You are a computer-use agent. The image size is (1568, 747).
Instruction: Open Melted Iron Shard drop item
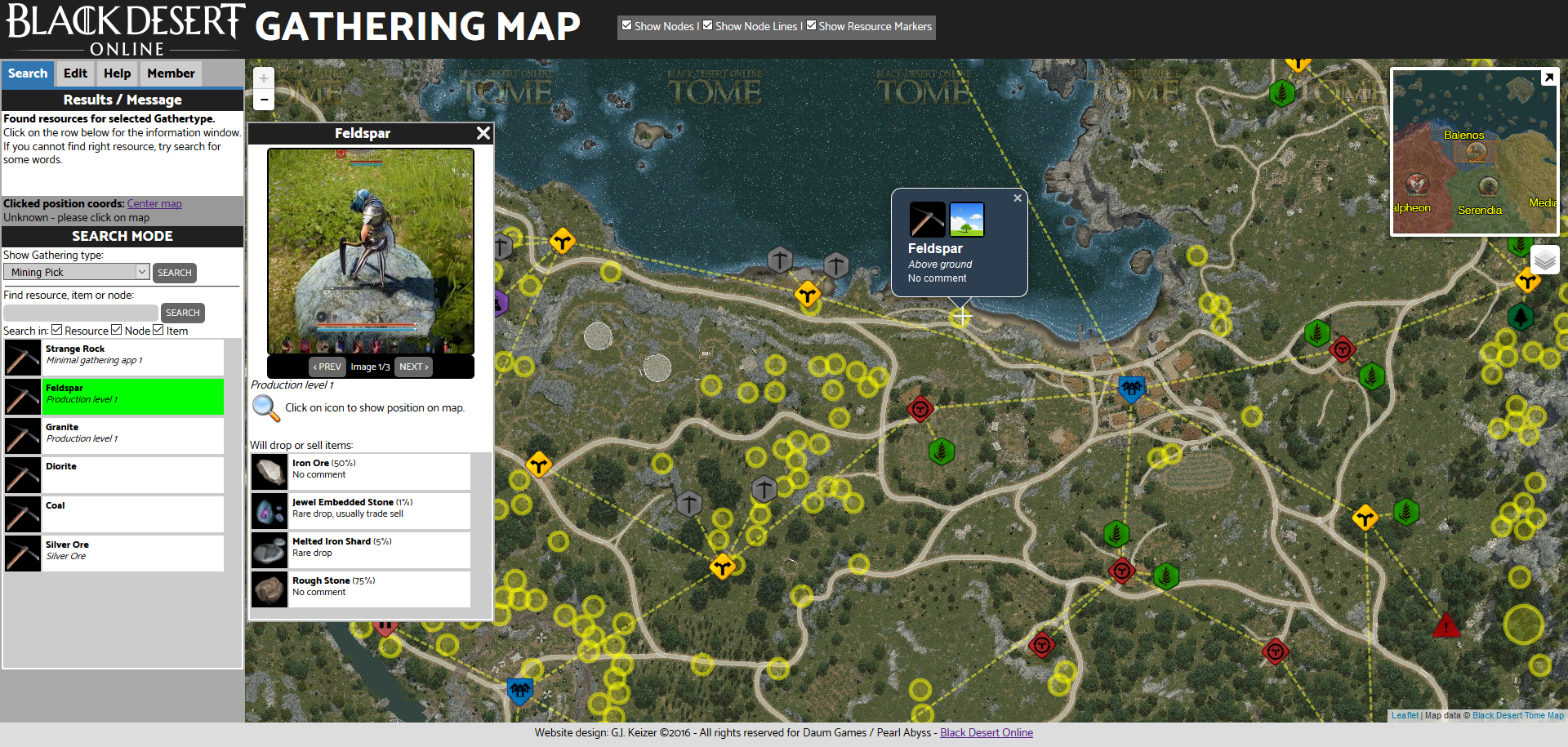361,549
